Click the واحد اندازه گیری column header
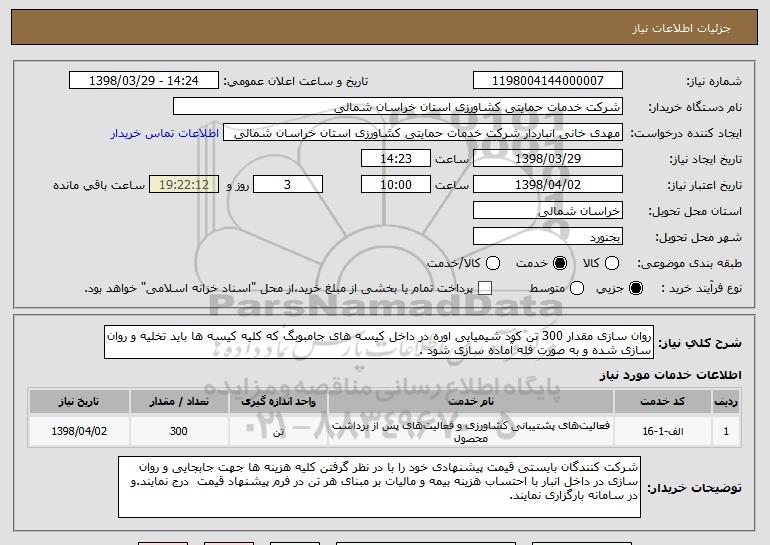 pos(278,402)
